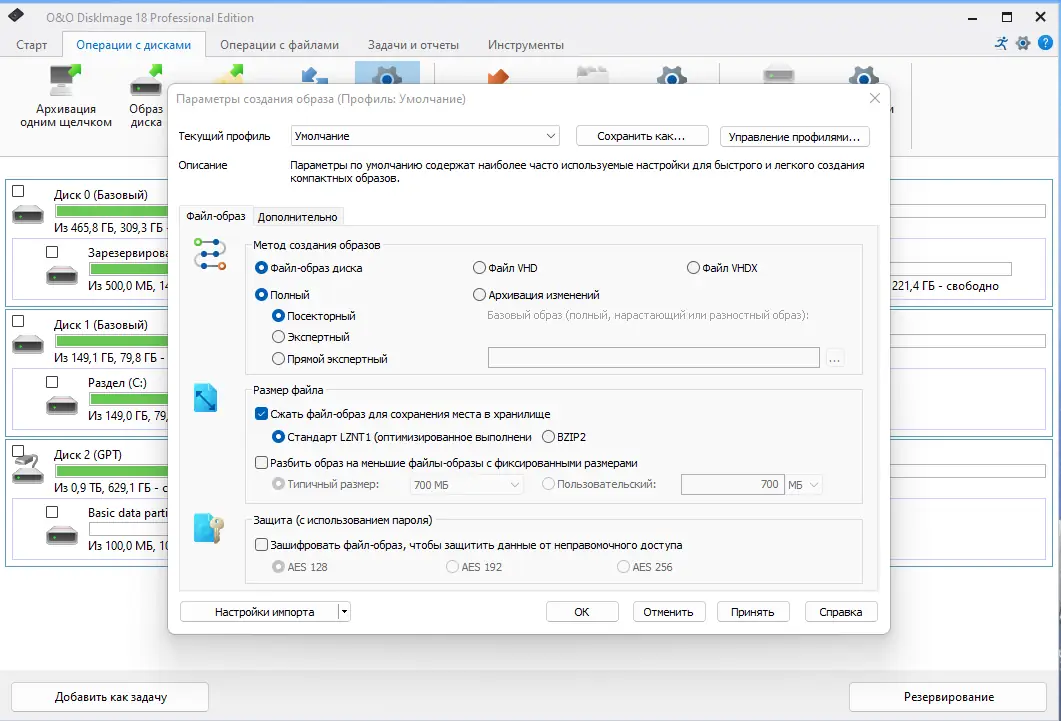Select Файл VHDX radio button

pos(693,268)
